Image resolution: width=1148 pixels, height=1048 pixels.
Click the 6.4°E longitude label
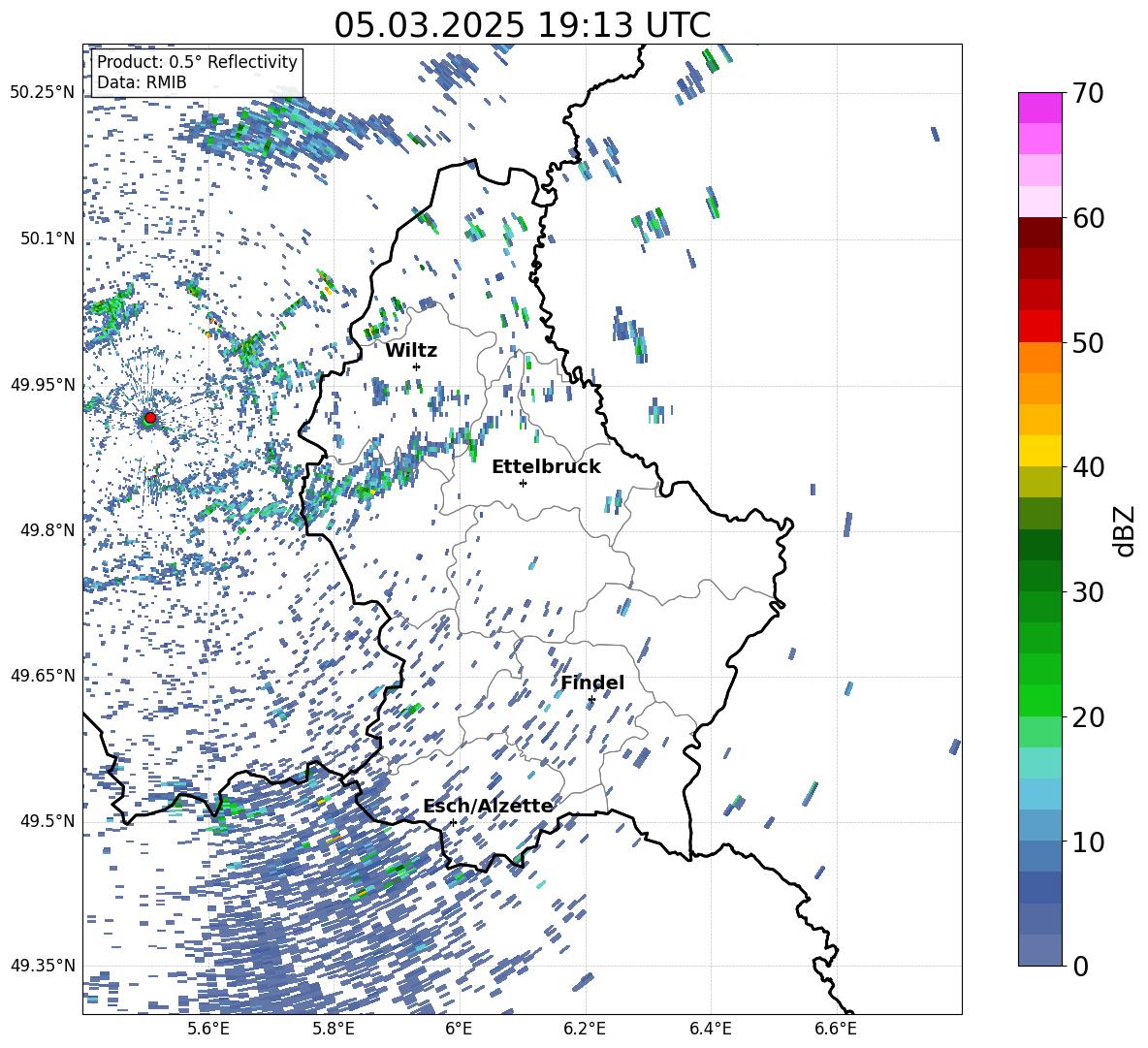pos(710,1030)
